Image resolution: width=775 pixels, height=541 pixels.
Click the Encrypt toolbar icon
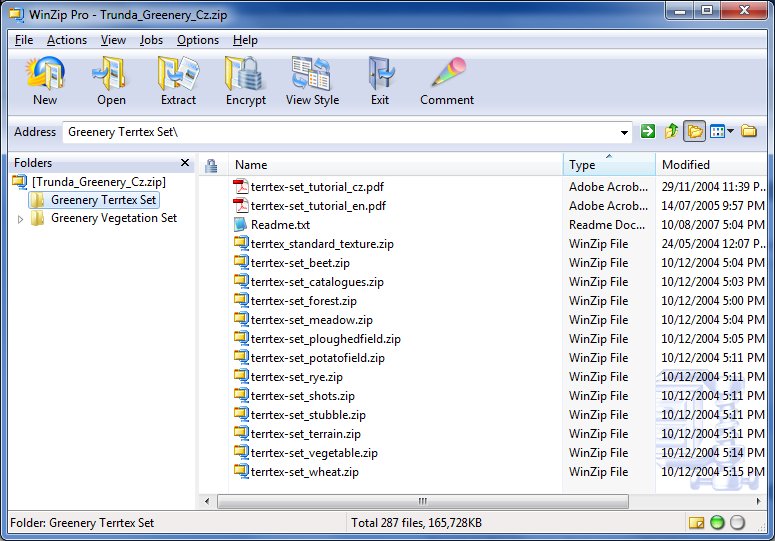pyautogui.click(x=246, y=74)
